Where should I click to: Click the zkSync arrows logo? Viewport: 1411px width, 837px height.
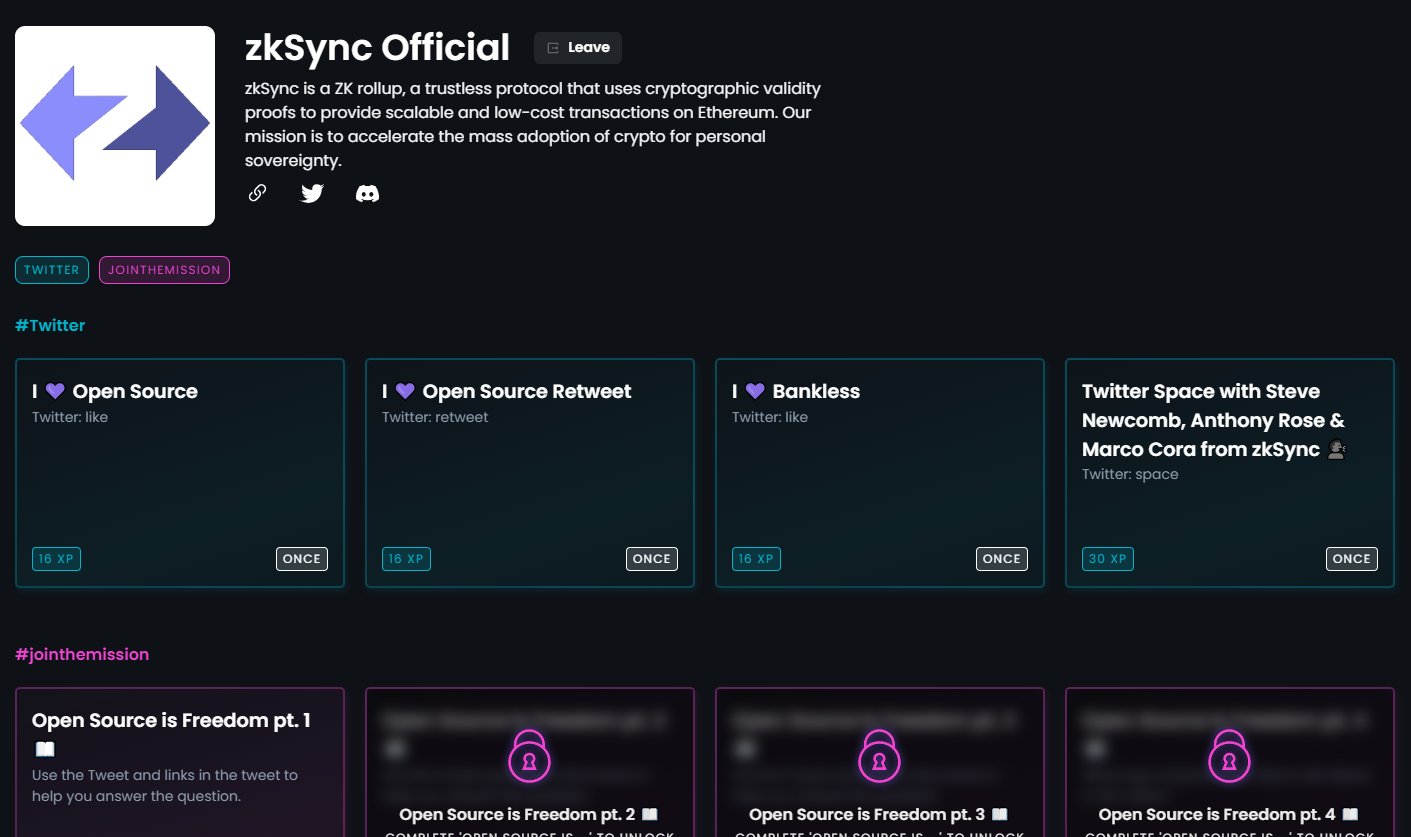114,125
